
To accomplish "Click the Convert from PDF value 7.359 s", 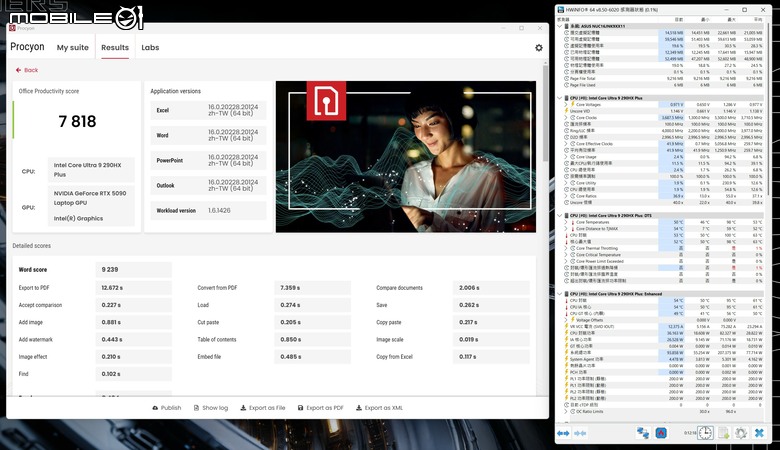I will pos(312,287).
